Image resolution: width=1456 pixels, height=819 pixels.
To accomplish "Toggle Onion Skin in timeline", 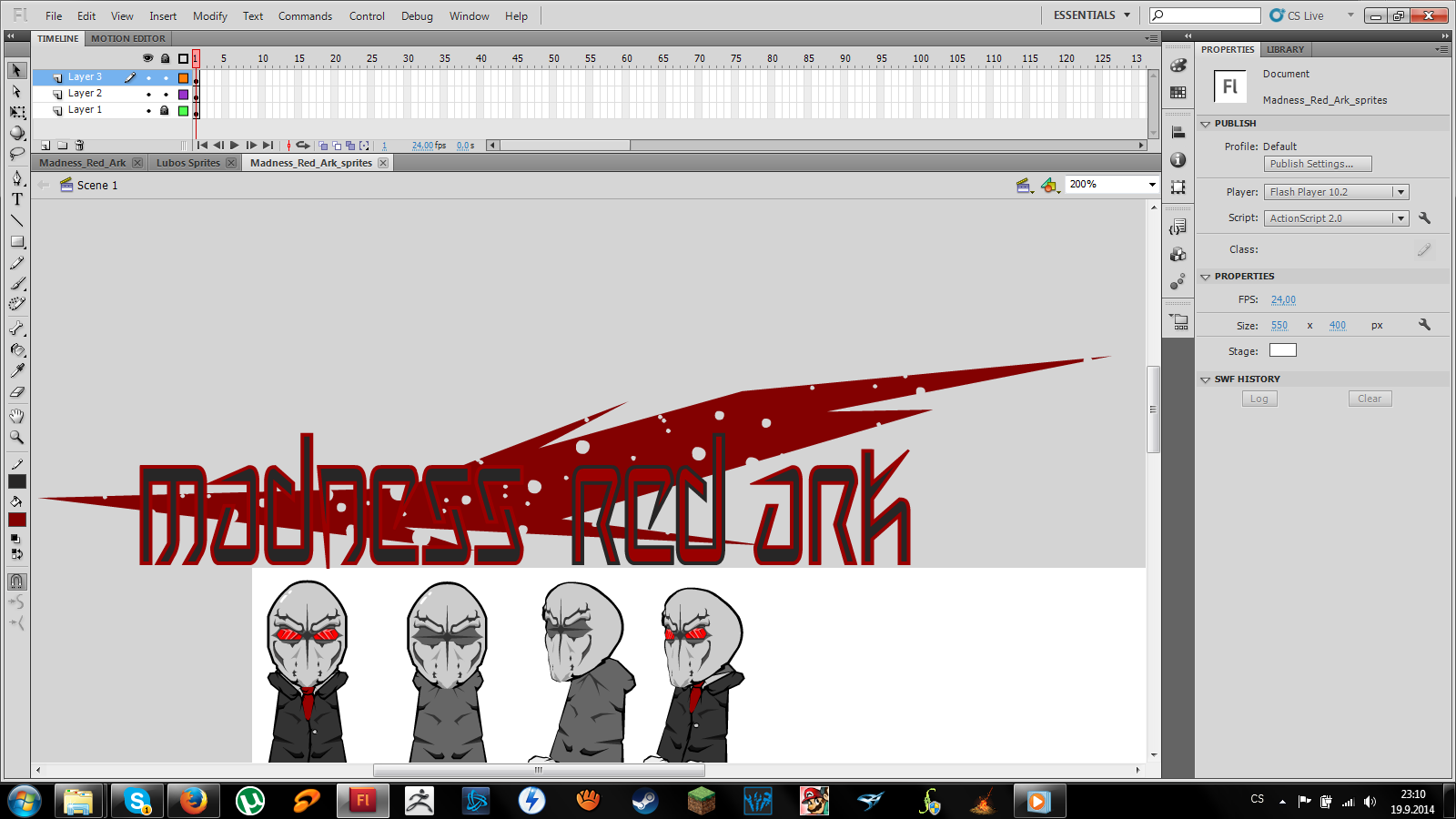I will pos(323,146).
